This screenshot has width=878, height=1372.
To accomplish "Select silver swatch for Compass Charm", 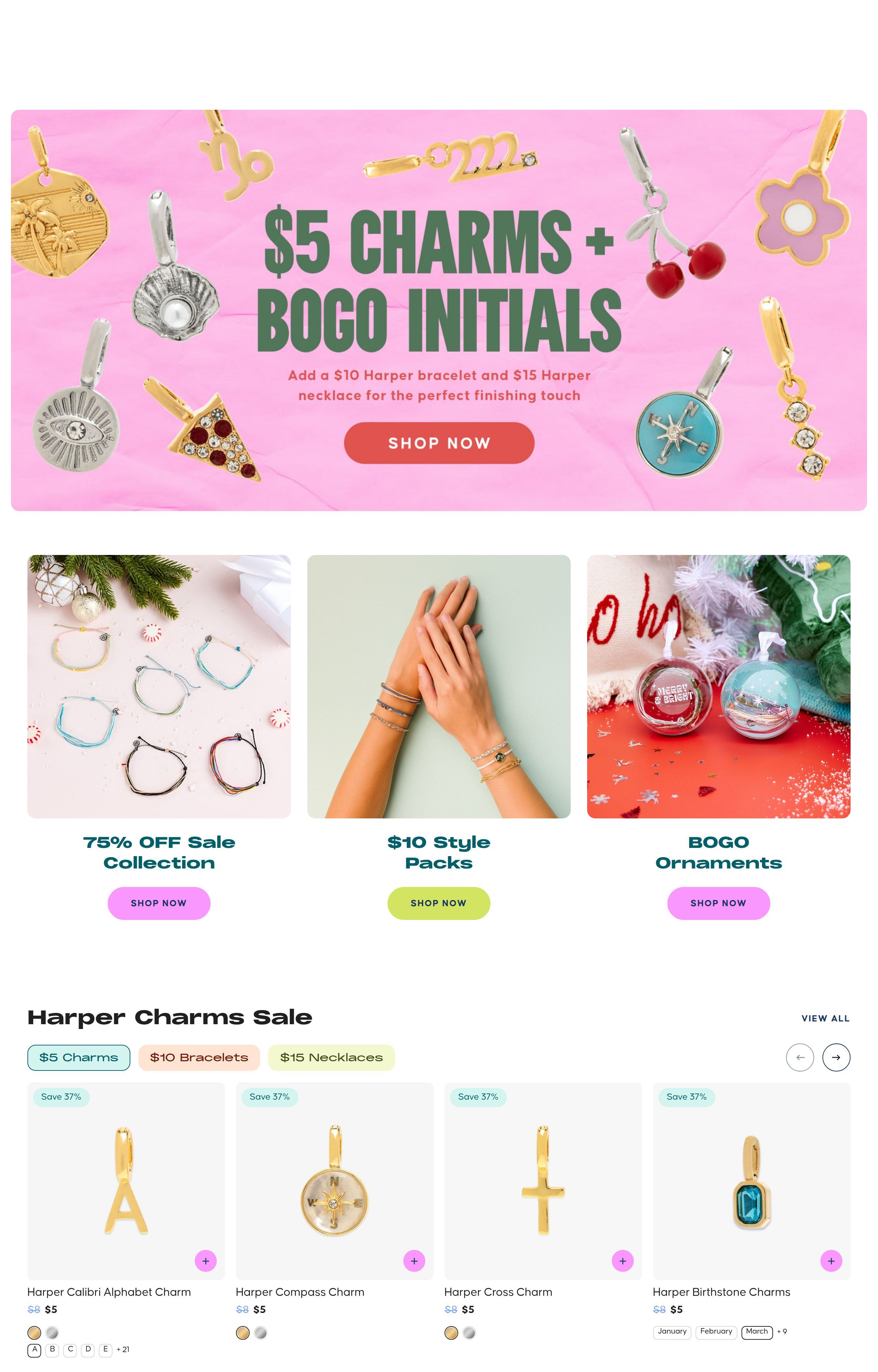I will 261,1333.
